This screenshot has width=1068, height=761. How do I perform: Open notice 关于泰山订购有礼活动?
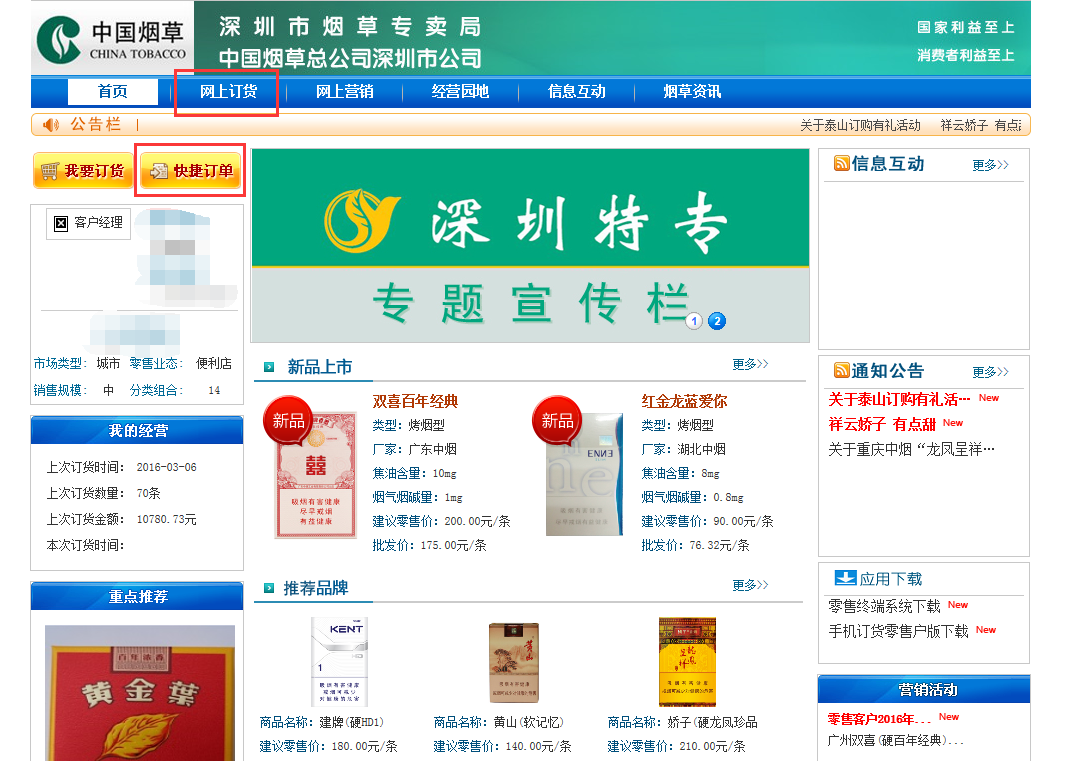(899, 399)
